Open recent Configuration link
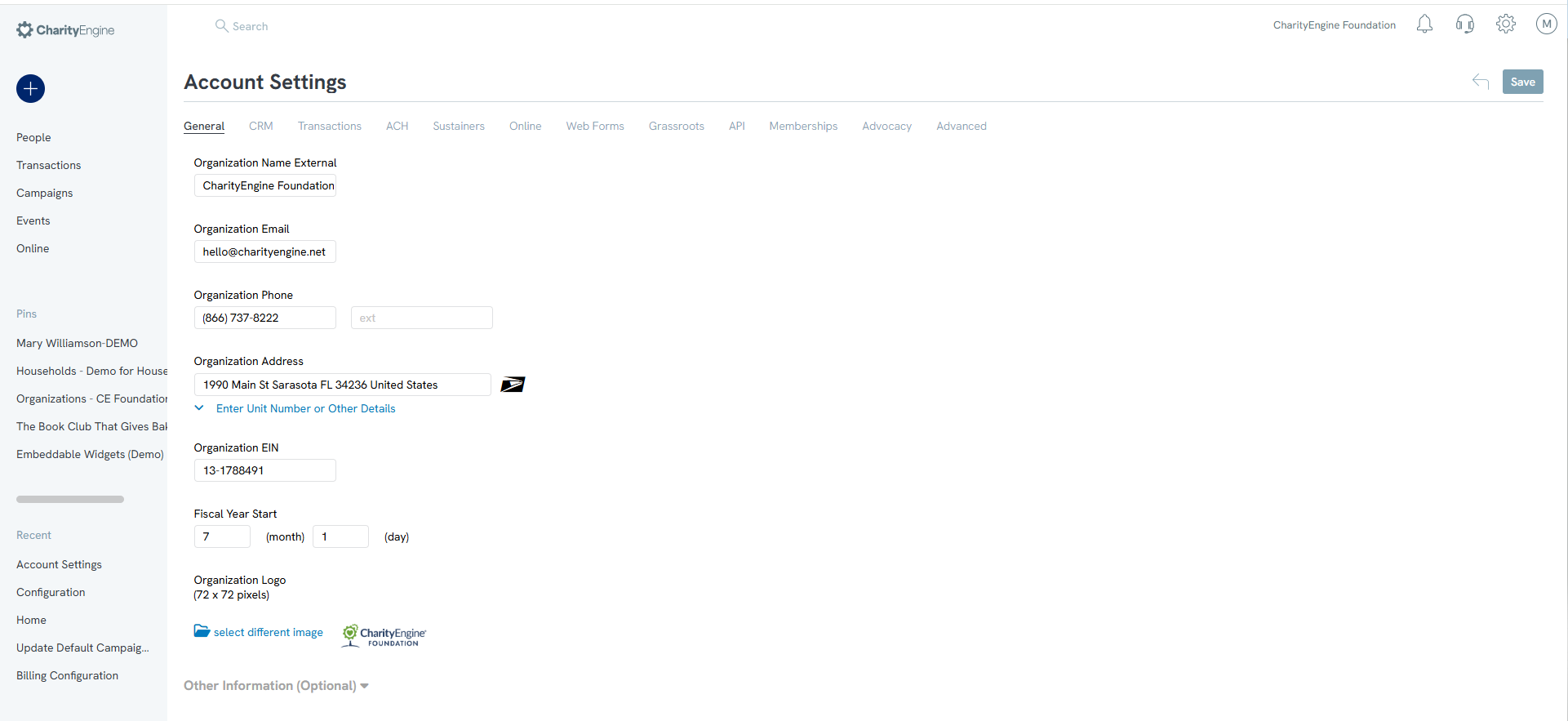Viewport: 1568px width, 721px height. point(51,592)
